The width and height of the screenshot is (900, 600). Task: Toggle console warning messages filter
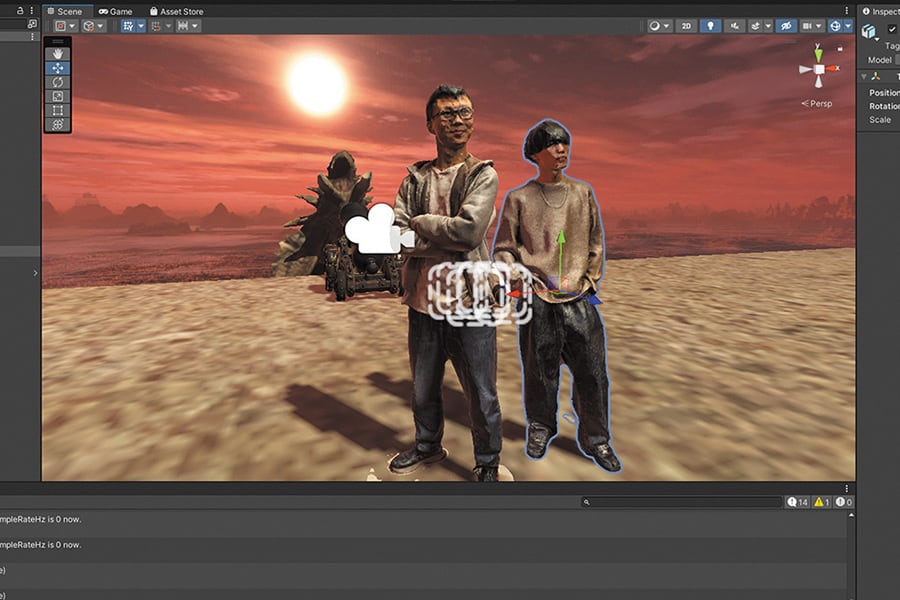click(x=822, y=502)
